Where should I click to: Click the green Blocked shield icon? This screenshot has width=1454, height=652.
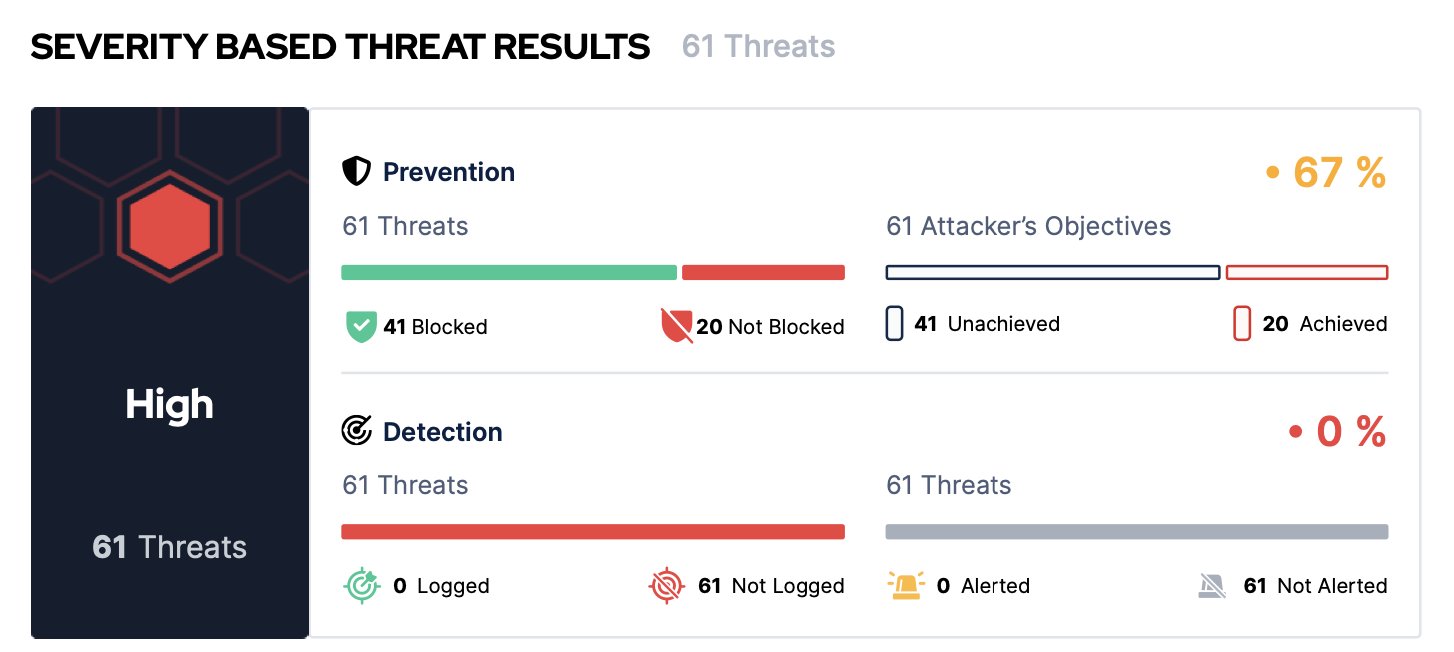[x=361, y=327]
